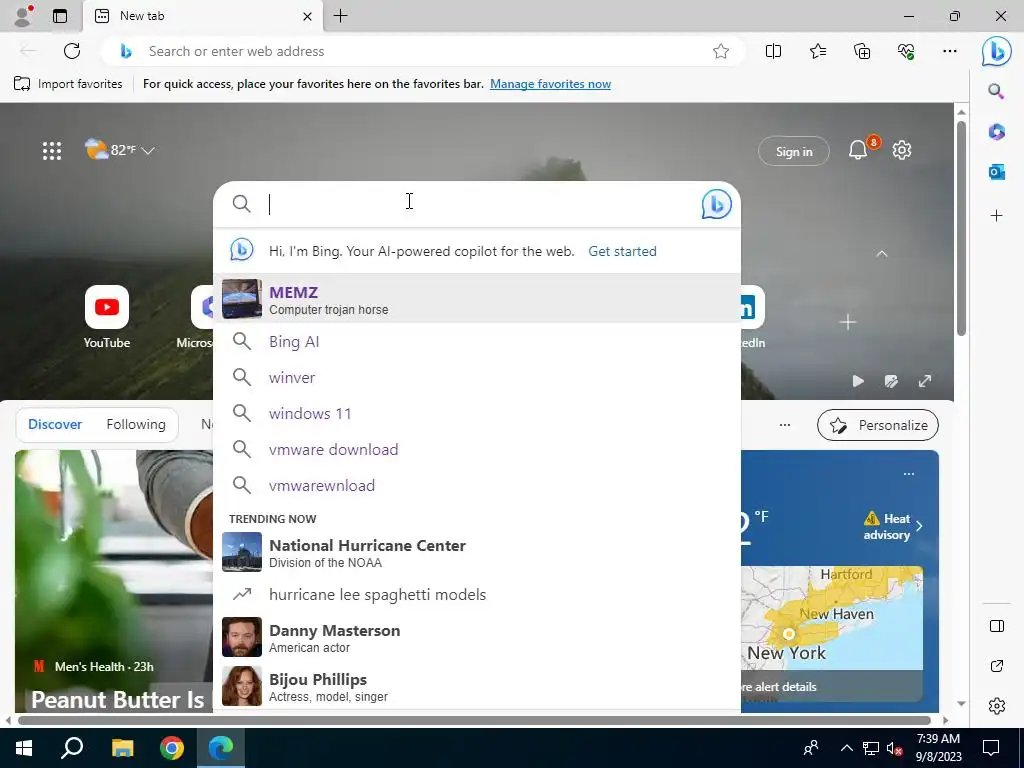
Task: Open Settings and more ellipsis menu
Action: click(x=950, y=51)
